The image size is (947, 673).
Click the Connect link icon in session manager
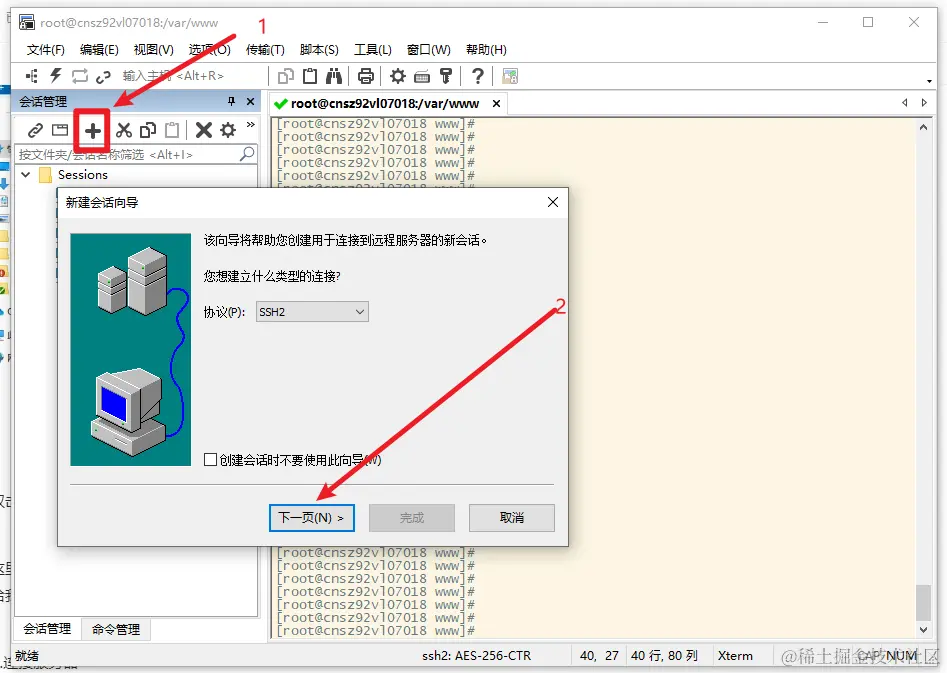(x=36, y=130)
